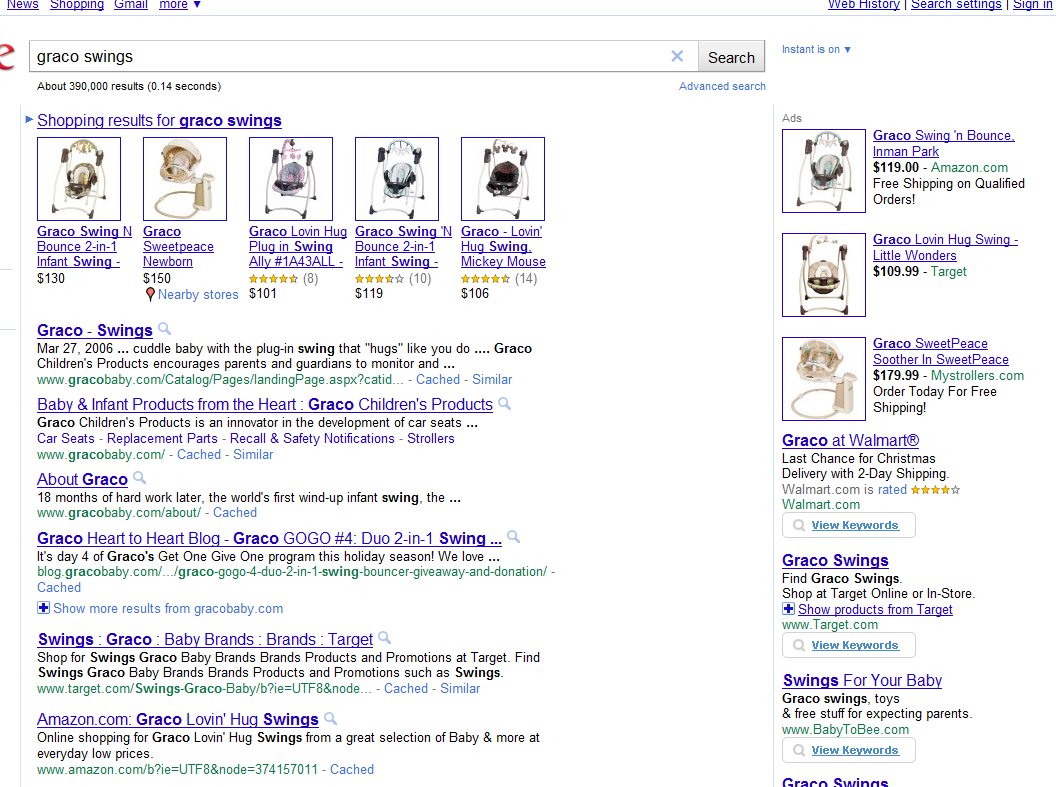Open Graco - Swings result title

95,331
